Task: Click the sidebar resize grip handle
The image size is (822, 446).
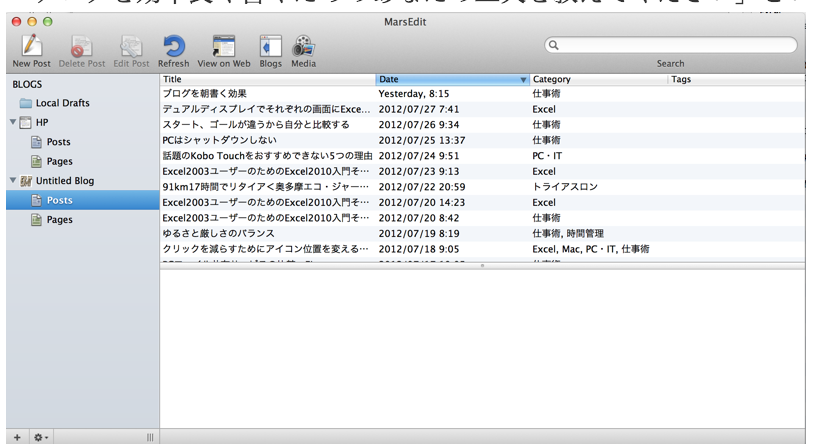Action: click(x=150, y=437)
